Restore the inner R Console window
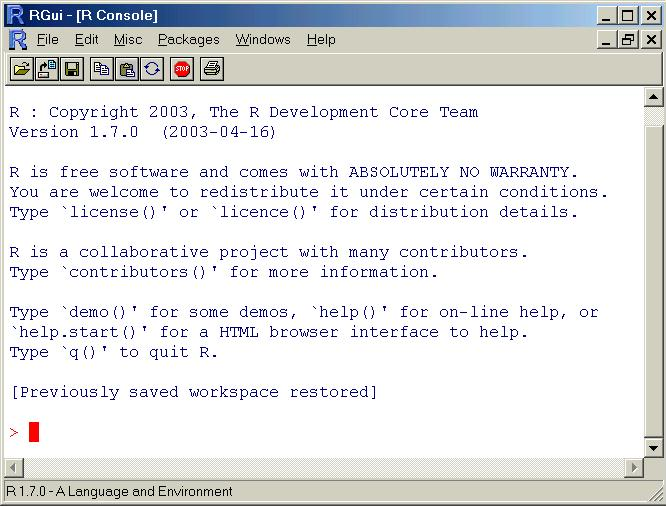Viewport: 666px width, 506px height. coord(628,40)
